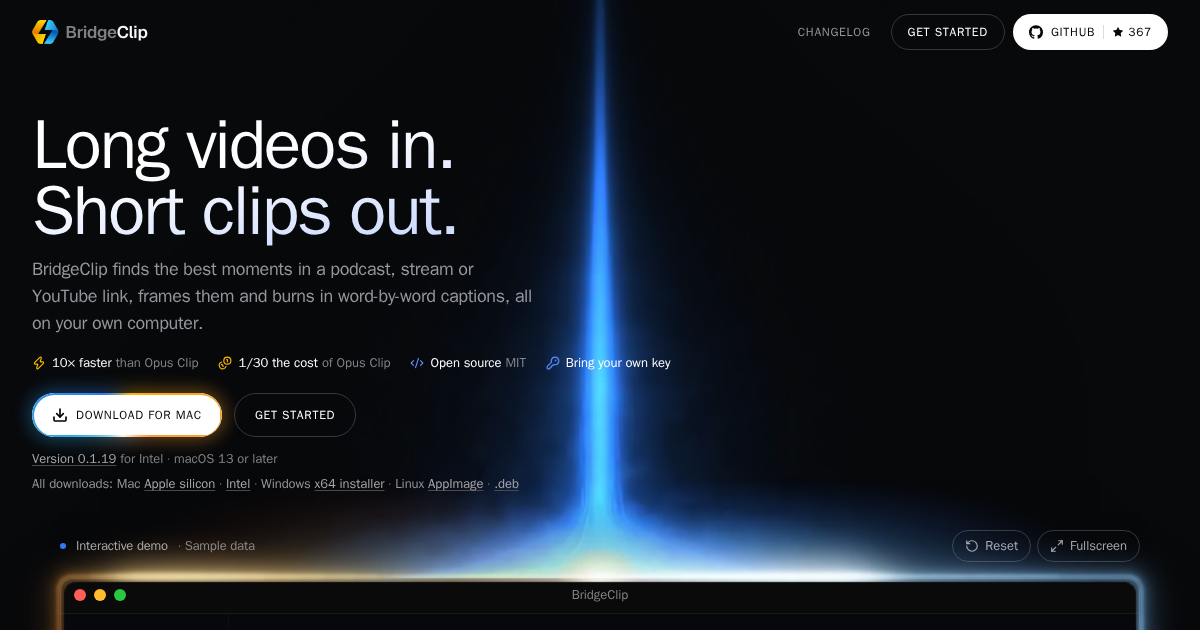Click the circular arrow icon in Reset
This screenshot has height=630, width=1200.
(x=972, y=546)
